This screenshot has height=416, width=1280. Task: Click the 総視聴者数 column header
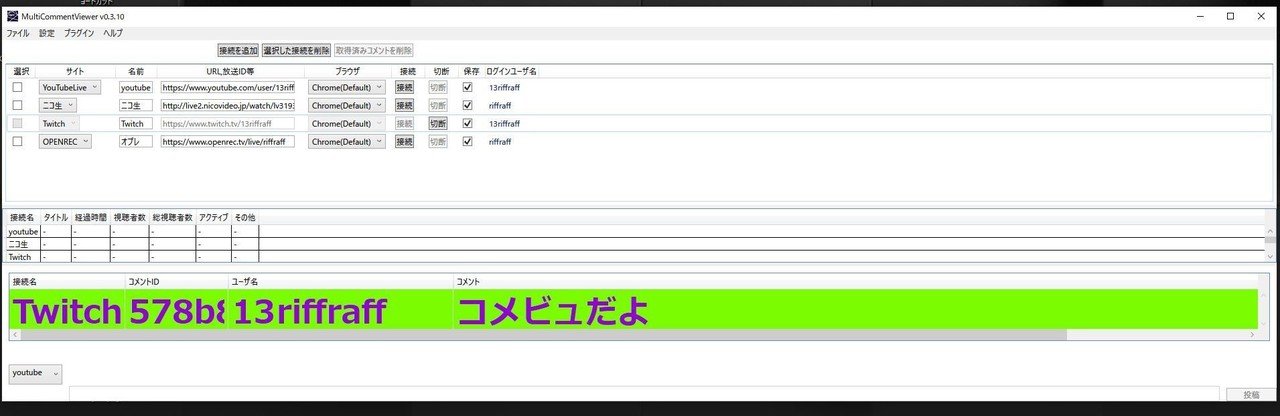pyautogui.click(x=172, y=217)
